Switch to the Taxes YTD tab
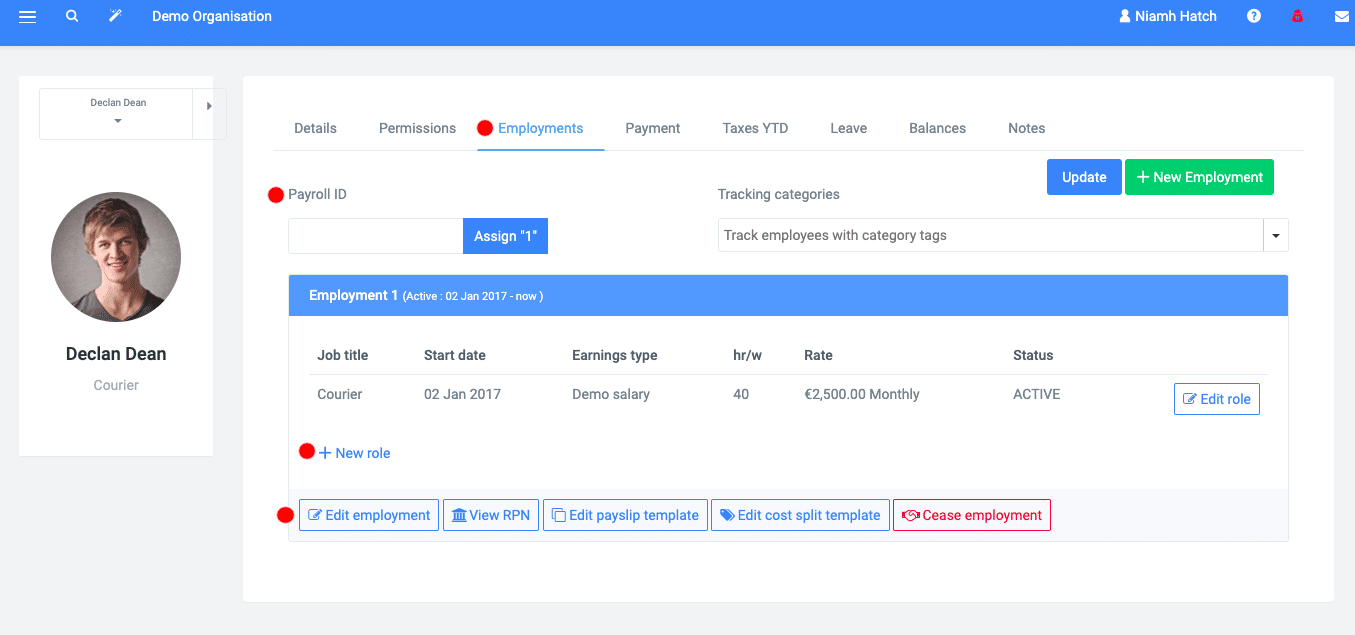Screen dimensions: 1355x635 pyautogui.click(x=755, y=128)
